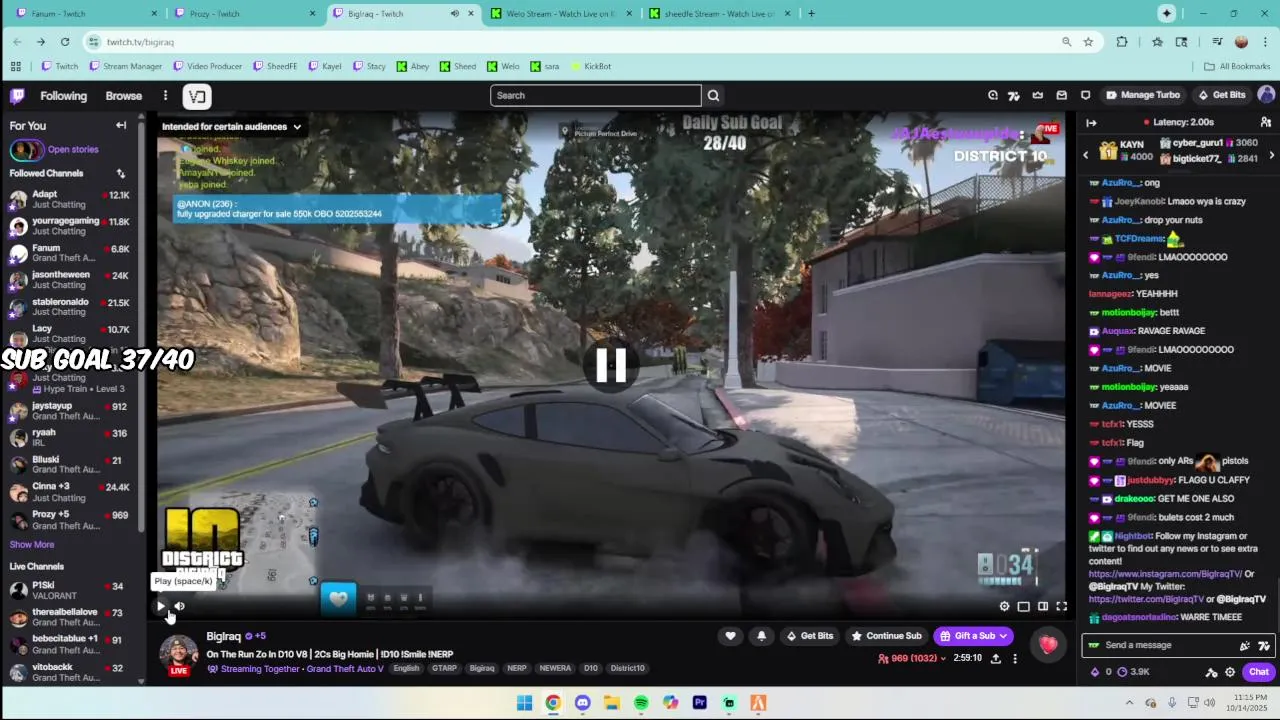
Task: Open Prime loot crown icon
Action: pos(1037,95)
